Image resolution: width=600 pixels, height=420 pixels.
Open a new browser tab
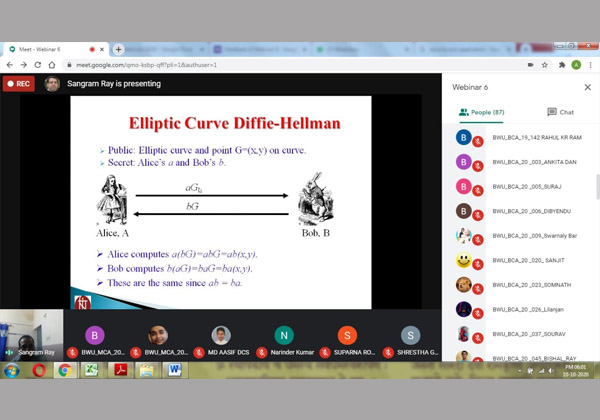point(118,49)
